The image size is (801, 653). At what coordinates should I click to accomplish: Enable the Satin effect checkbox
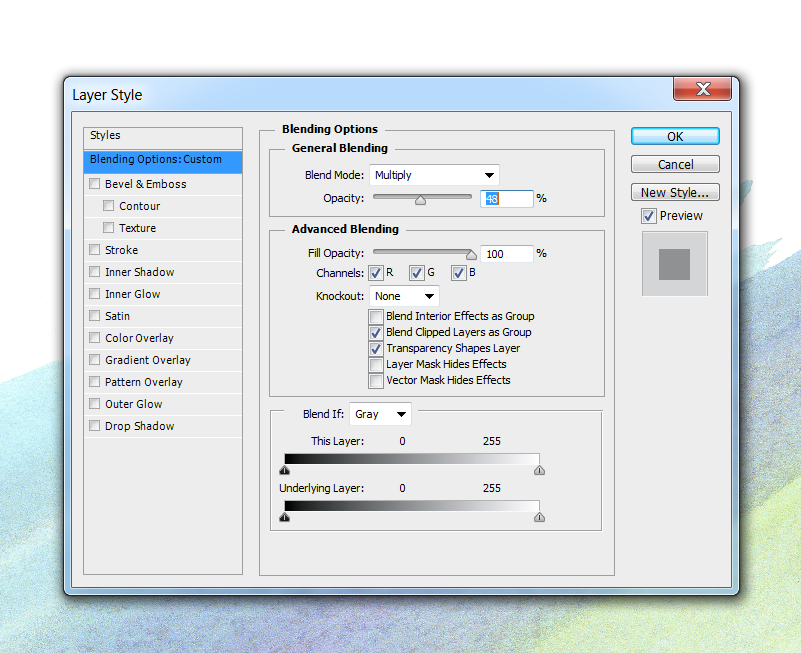coord(95,315)
